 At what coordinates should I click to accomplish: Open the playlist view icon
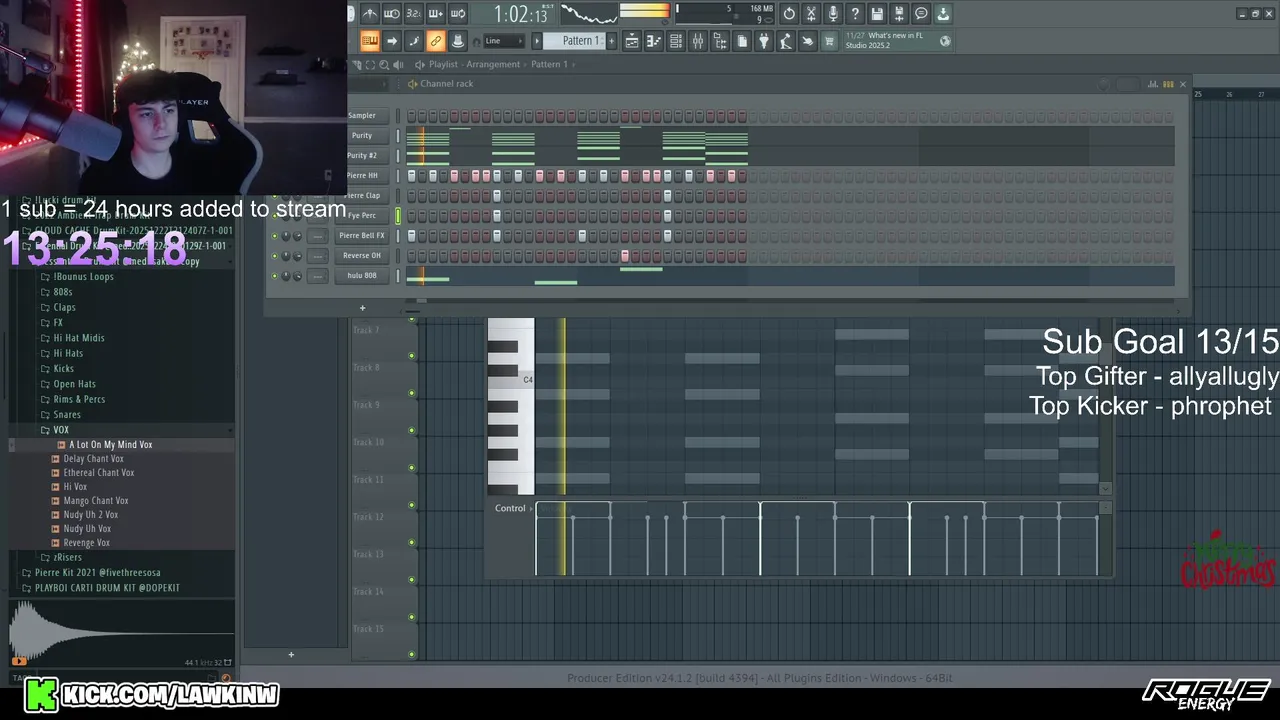pos(632,41)
